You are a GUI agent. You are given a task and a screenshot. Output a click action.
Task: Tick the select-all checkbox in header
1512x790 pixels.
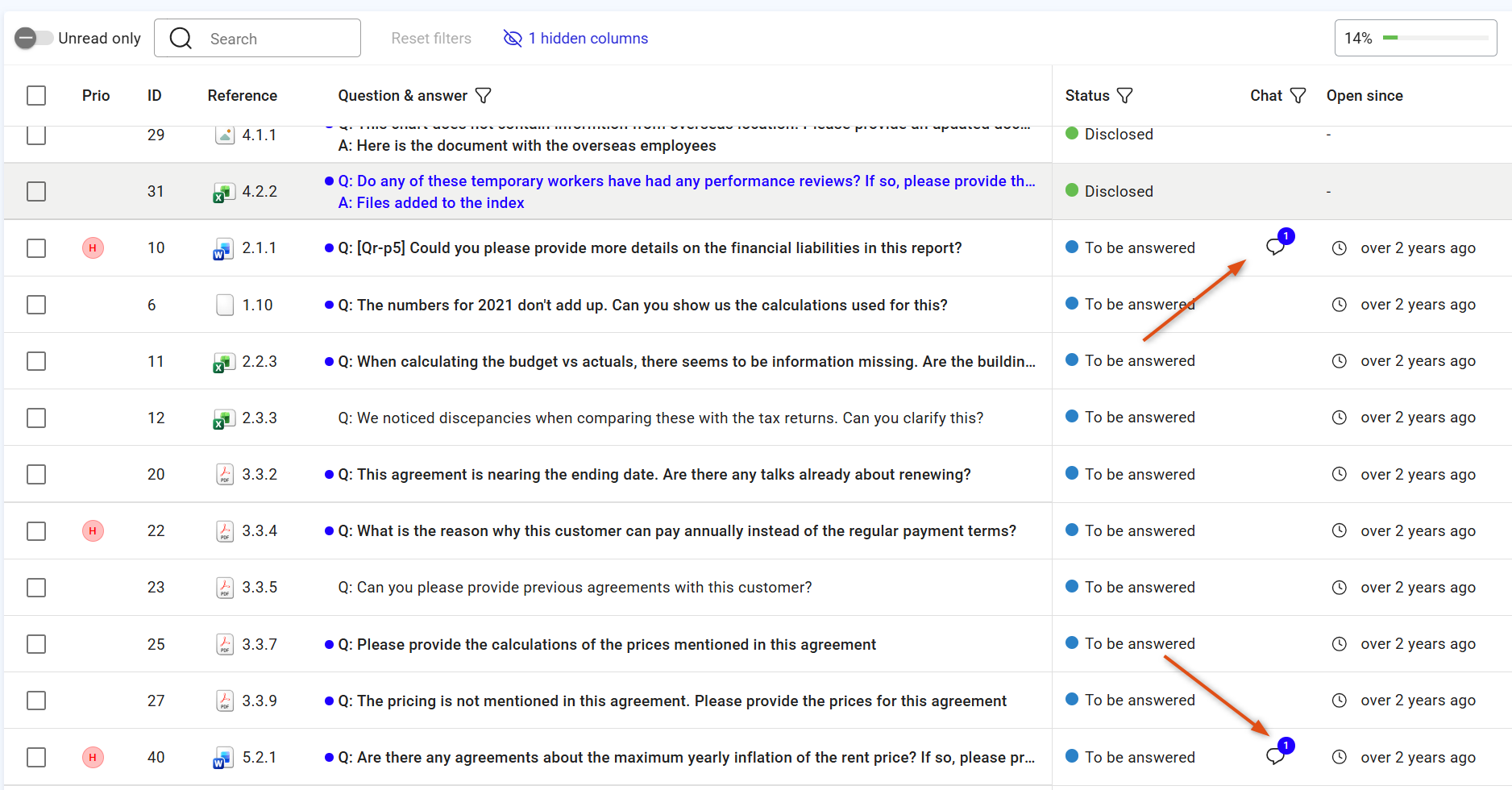tap(36, 95)
